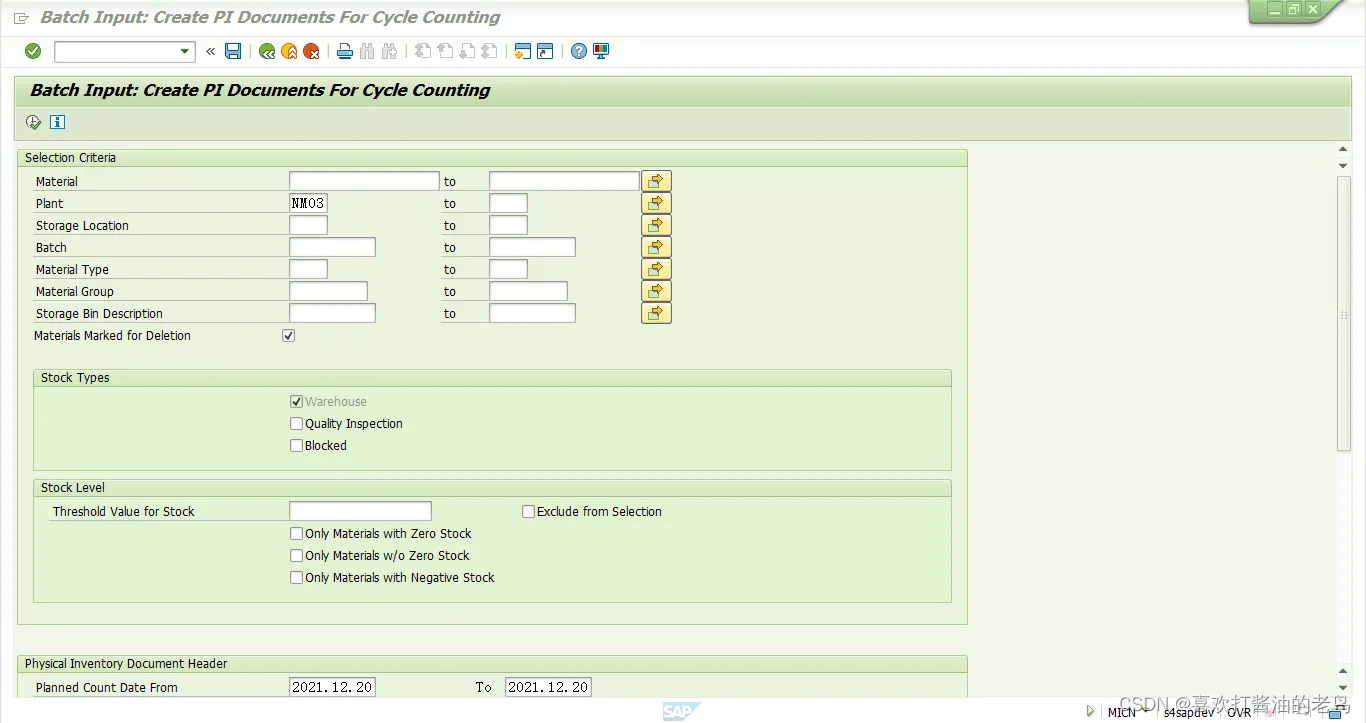Click the blue Information icon
Screen dimensions: 1366x723
57,122
